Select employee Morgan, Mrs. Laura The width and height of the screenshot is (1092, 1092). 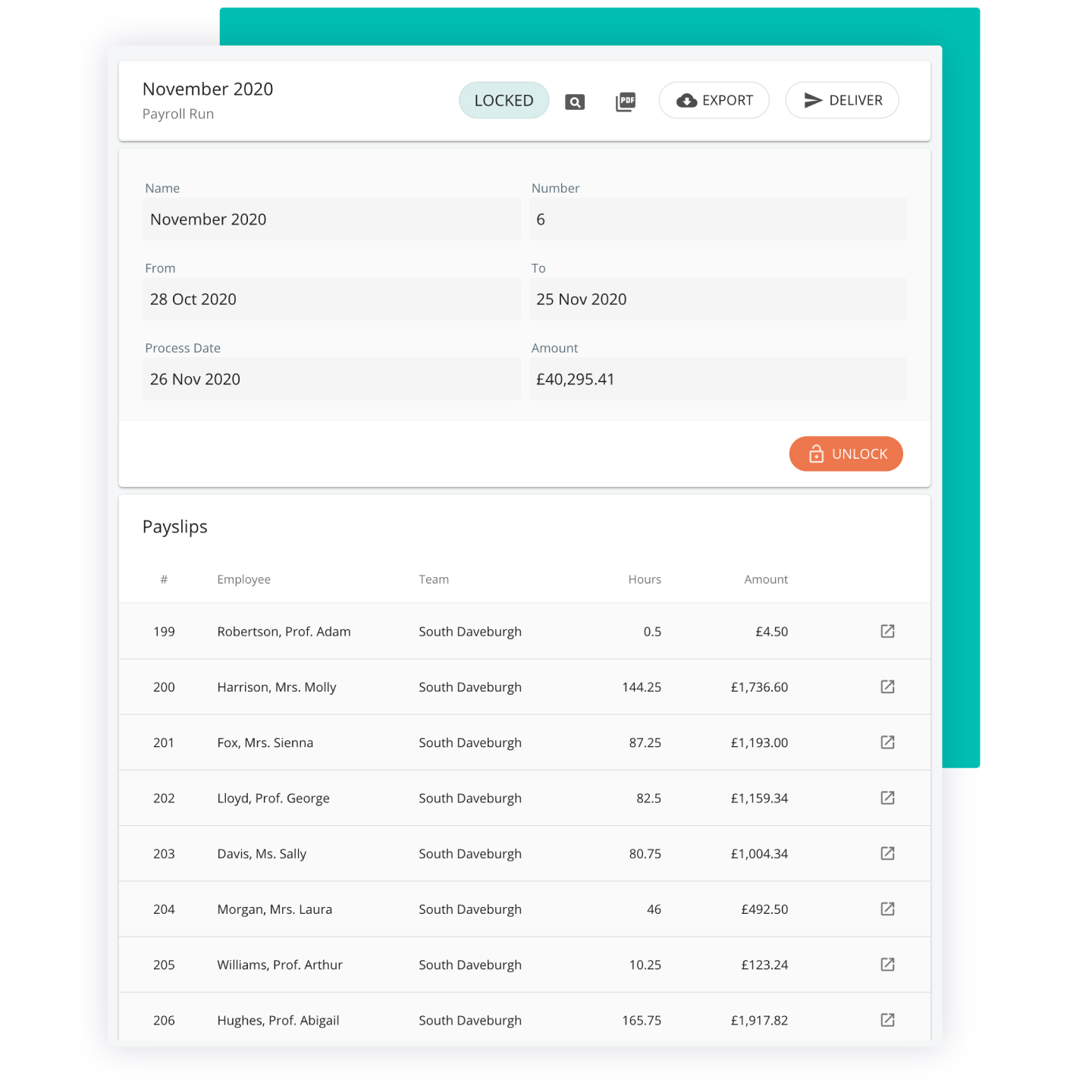[x=275, y=909]
